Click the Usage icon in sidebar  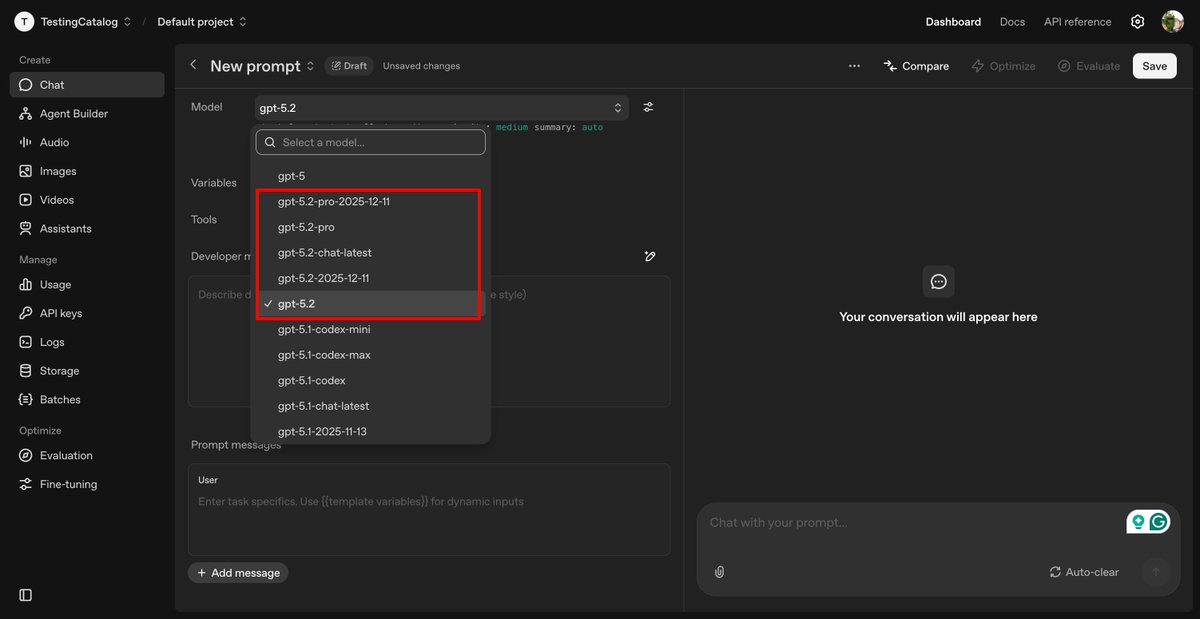point(26,285)
